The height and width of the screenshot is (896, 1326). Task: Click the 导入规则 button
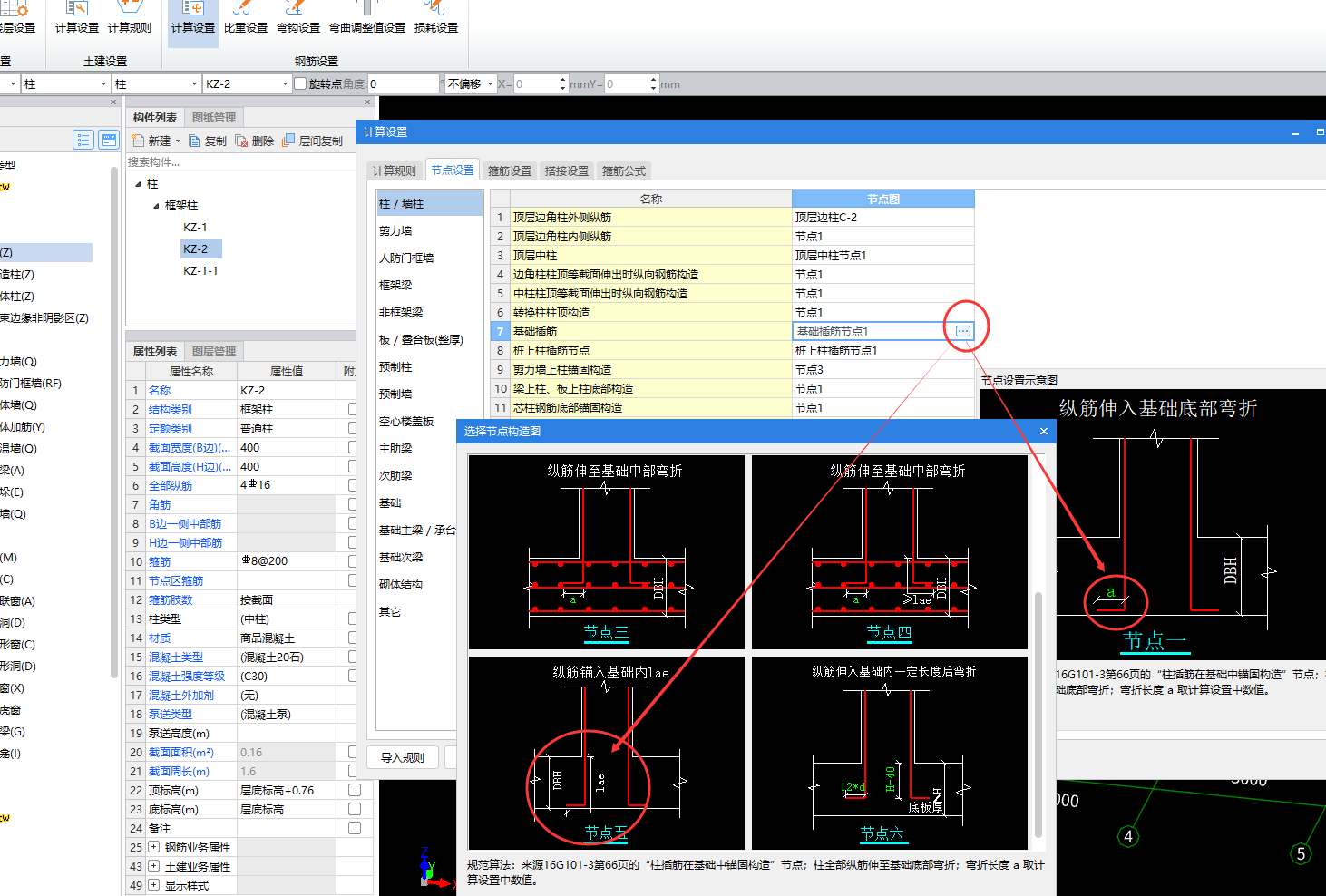(x=403, y=757)
